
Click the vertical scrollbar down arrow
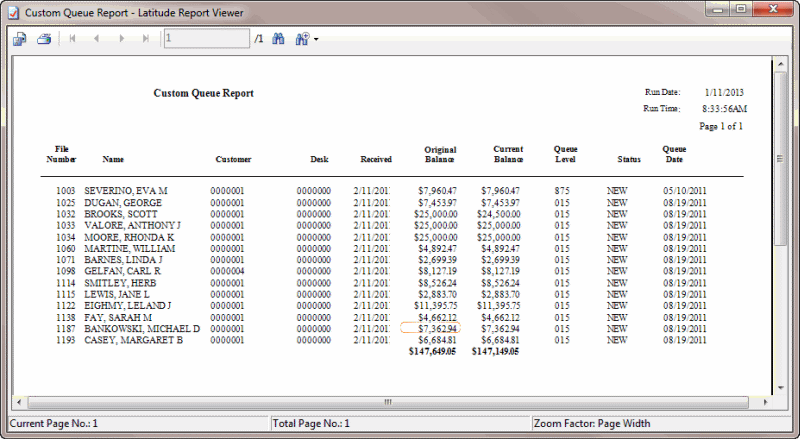coord(780,387)
